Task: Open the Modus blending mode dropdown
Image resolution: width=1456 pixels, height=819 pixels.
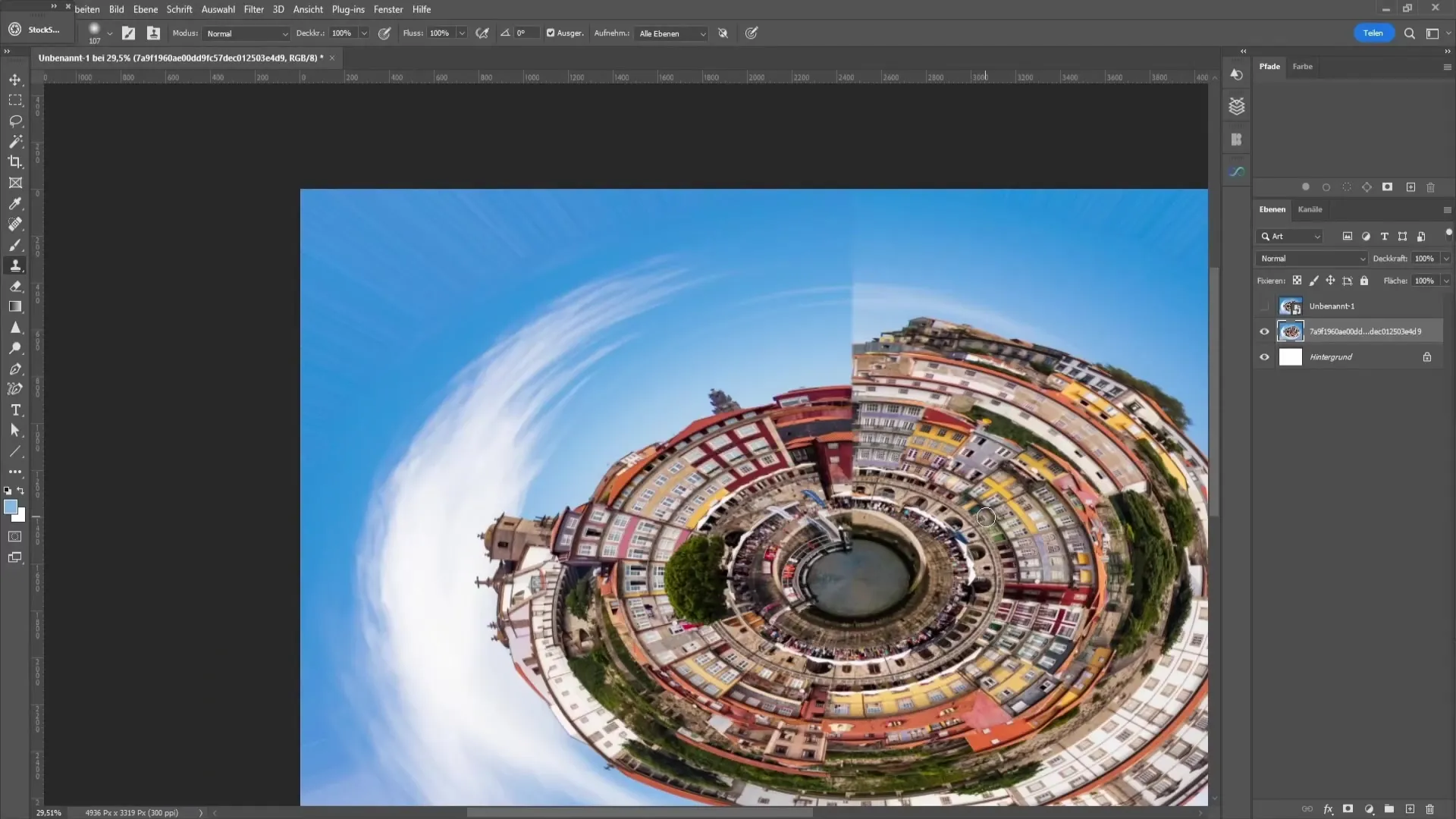Action: 244,33
